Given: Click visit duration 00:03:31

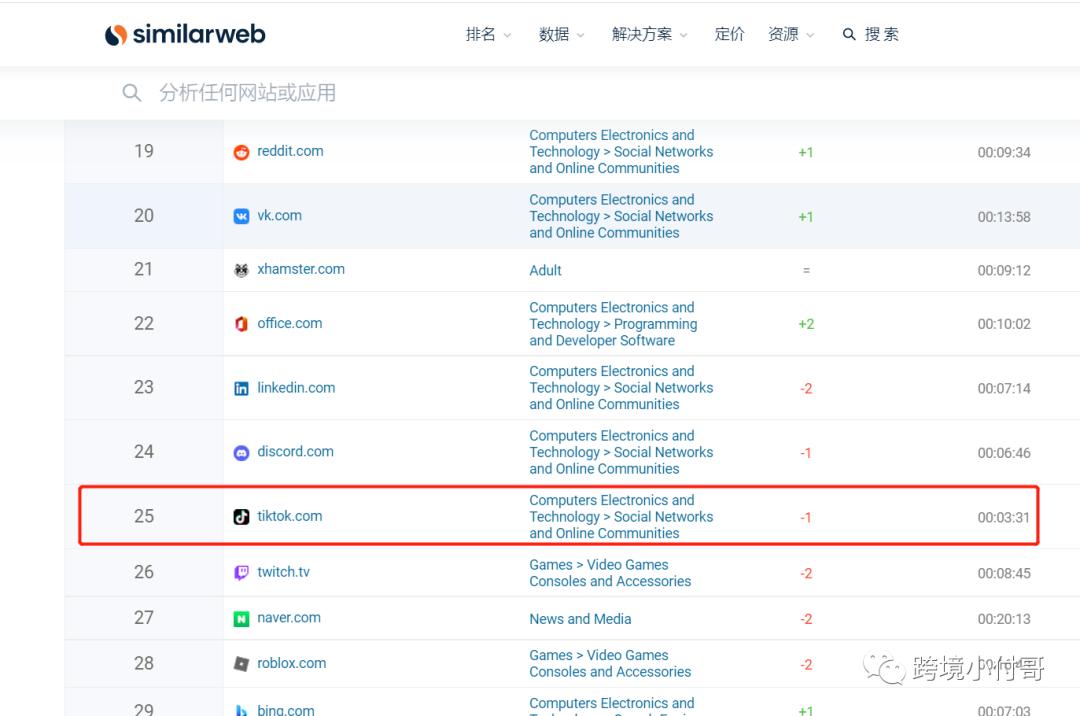Looking at the screenshot, I should 1004,518.
